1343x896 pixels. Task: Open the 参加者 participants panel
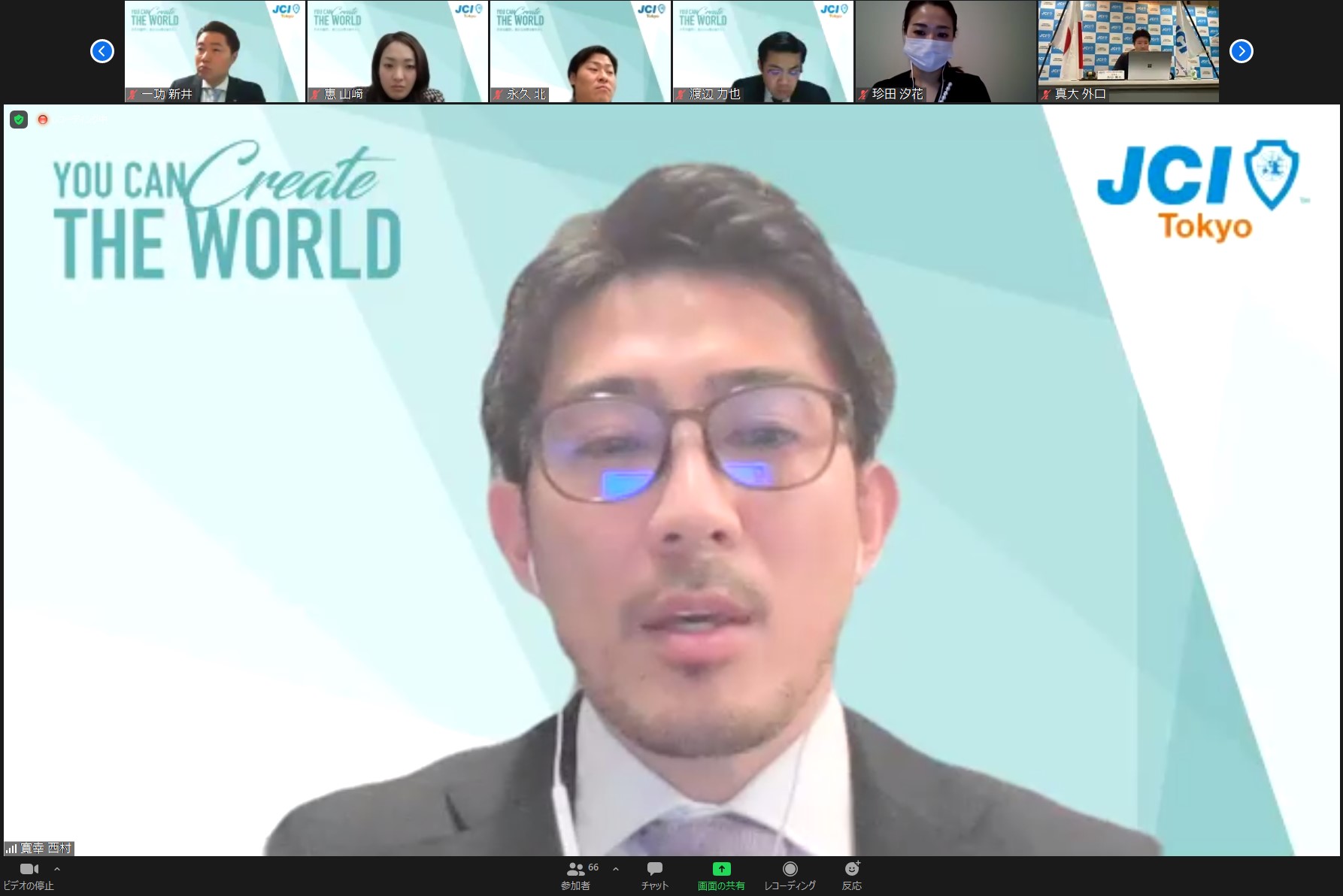tap(576, 875)
